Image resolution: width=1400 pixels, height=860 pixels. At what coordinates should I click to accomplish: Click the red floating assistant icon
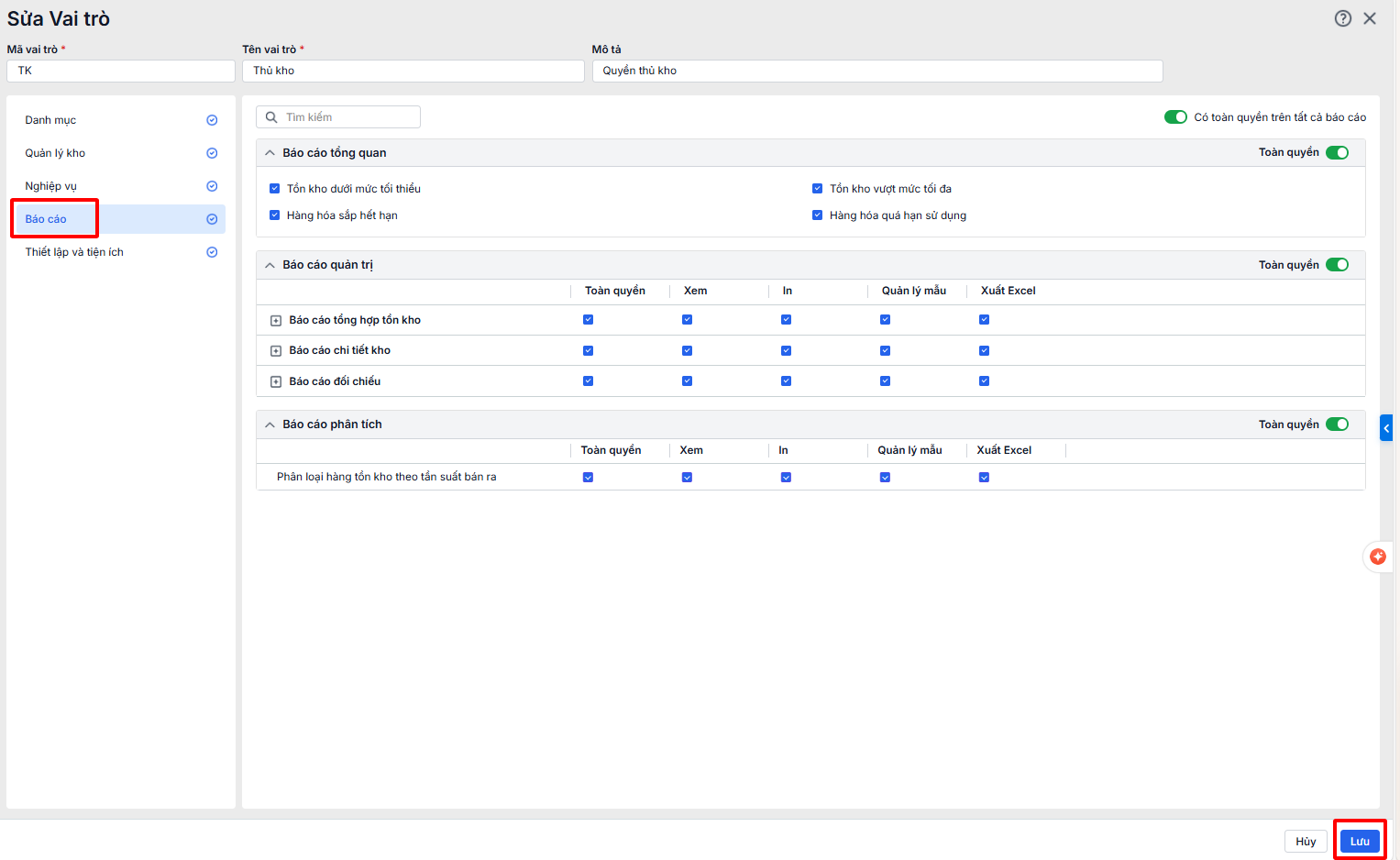point(1377,557)
